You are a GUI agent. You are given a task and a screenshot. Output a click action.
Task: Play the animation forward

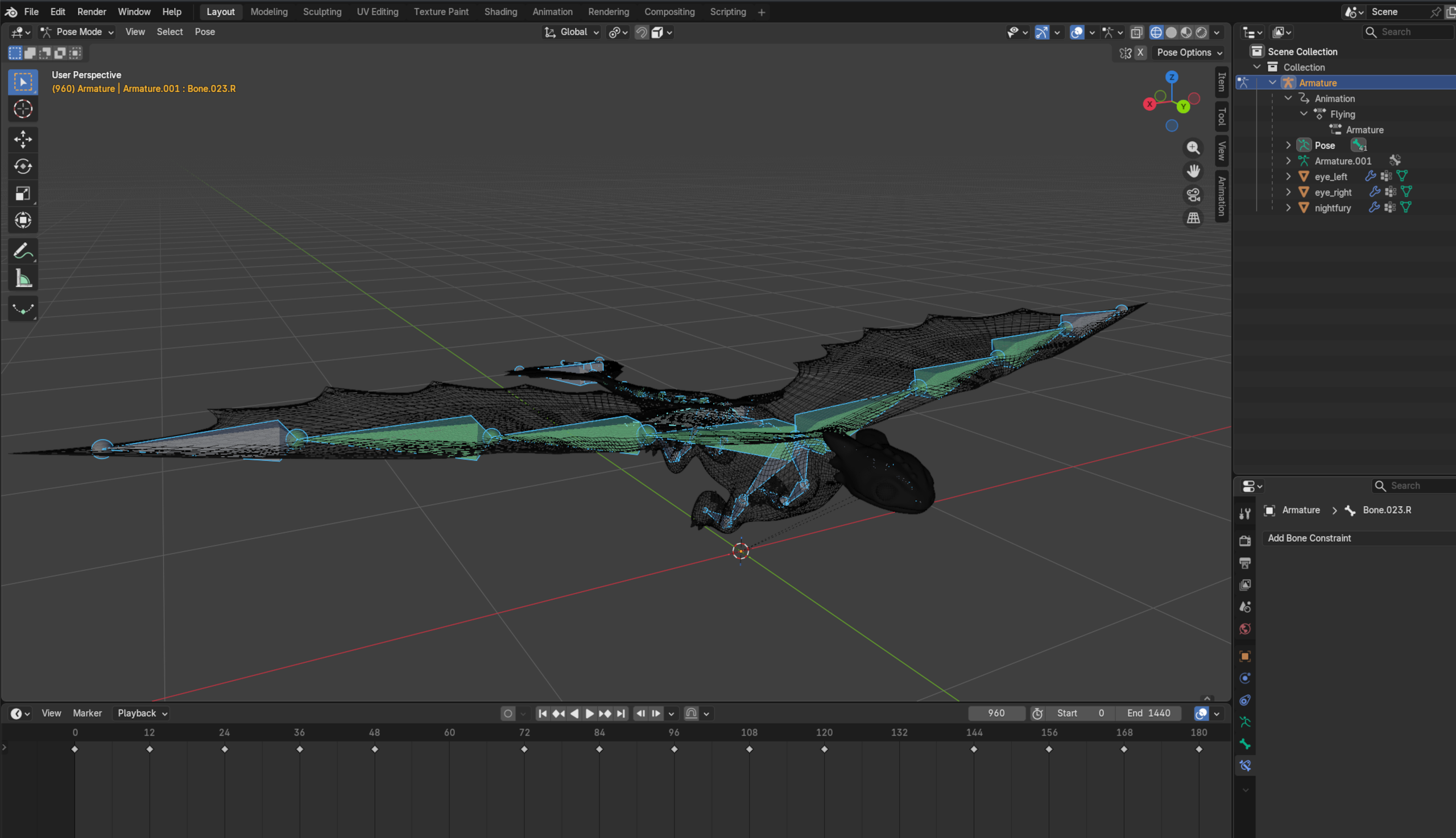point(589,713)
